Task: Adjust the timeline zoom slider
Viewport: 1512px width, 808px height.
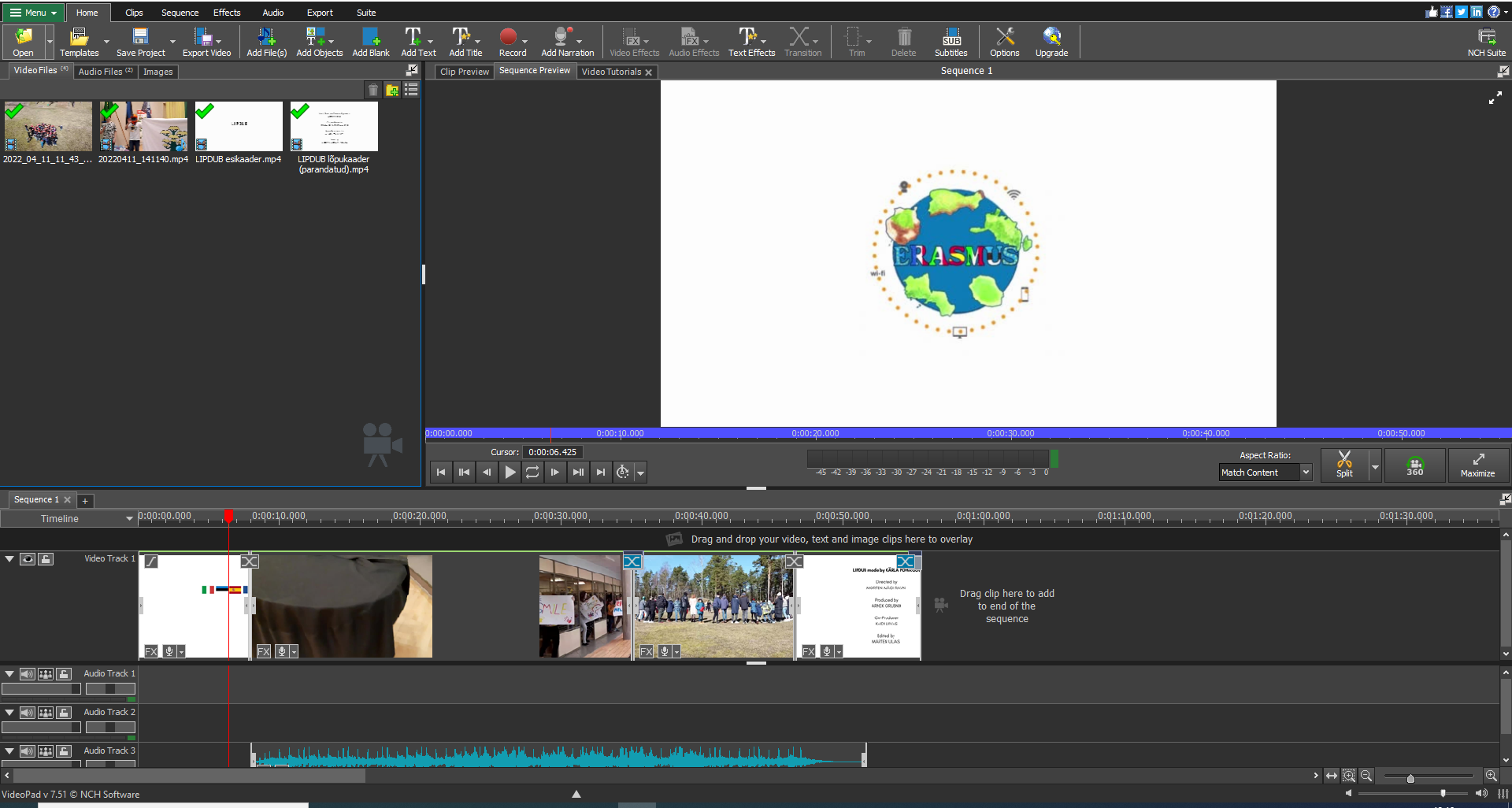Action: pos(1410,777)
